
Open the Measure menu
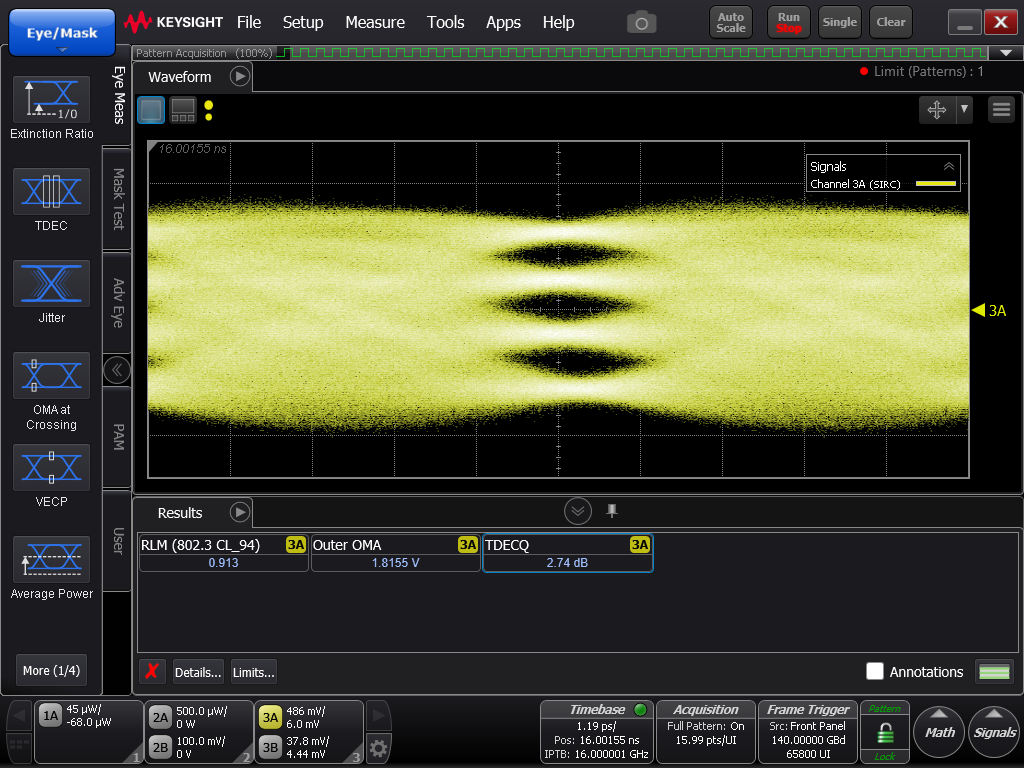point(375,22)
